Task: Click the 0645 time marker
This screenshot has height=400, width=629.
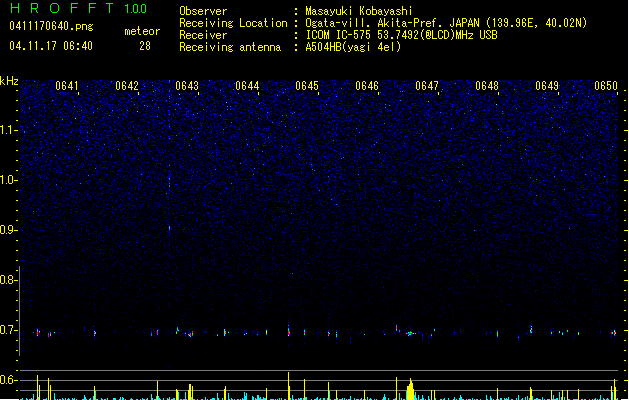Action: pyautogui.click(x=307, y=86)
